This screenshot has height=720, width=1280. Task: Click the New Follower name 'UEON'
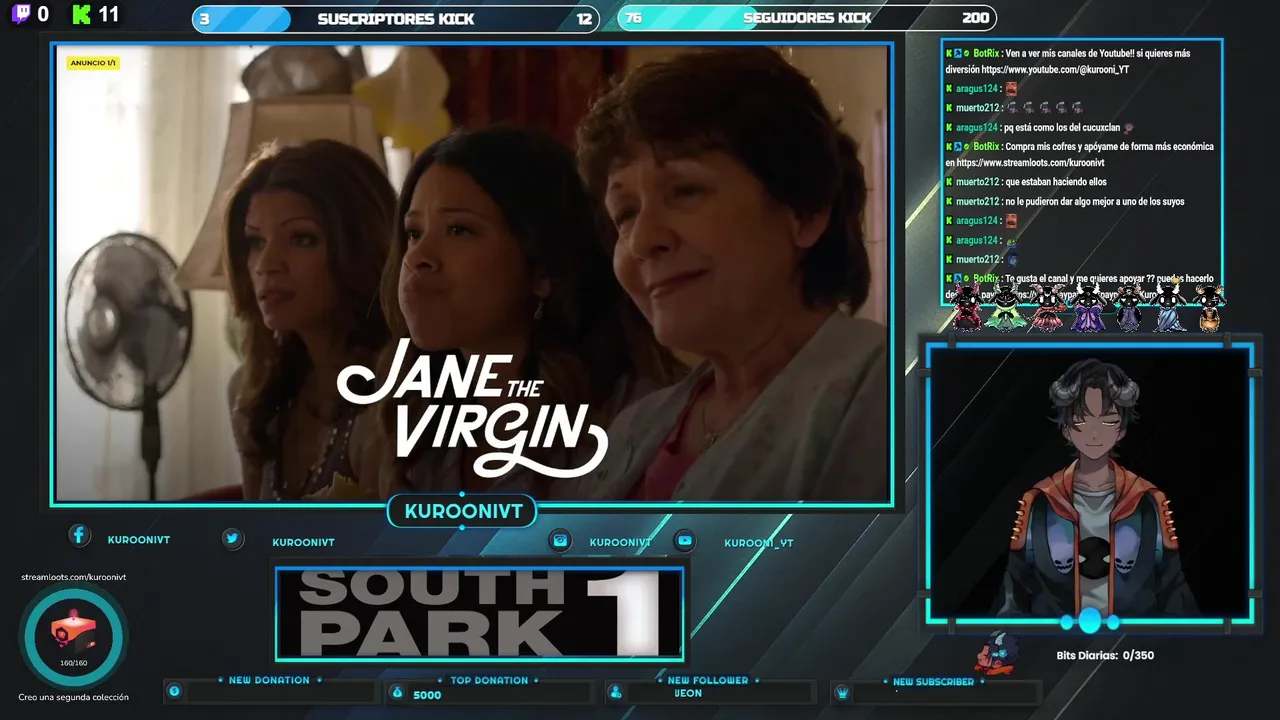pyautogui.click(x=688, y=693)
